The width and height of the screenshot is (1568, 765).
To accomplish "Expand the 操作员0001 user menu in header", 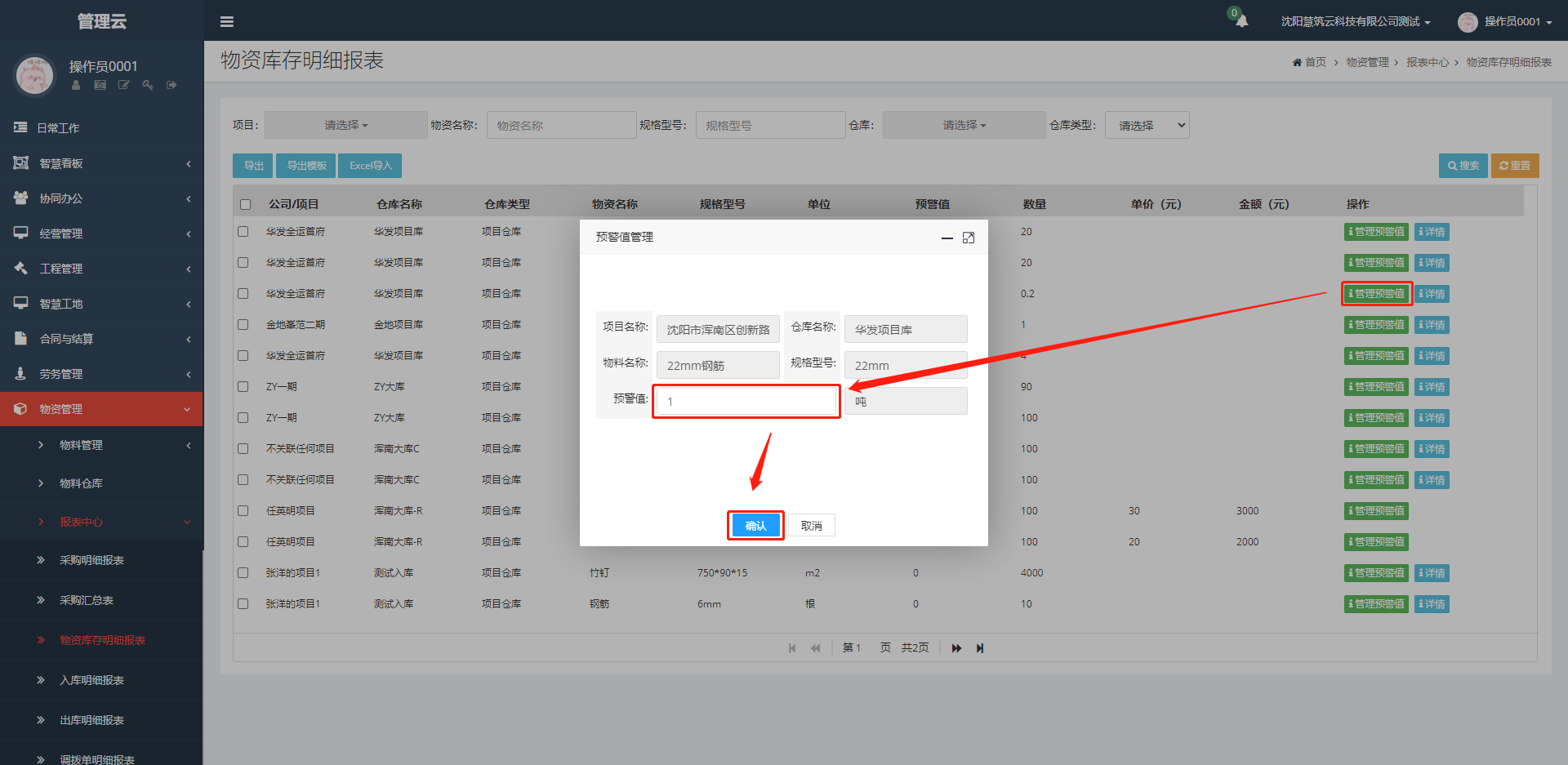I will [1507, 22].
